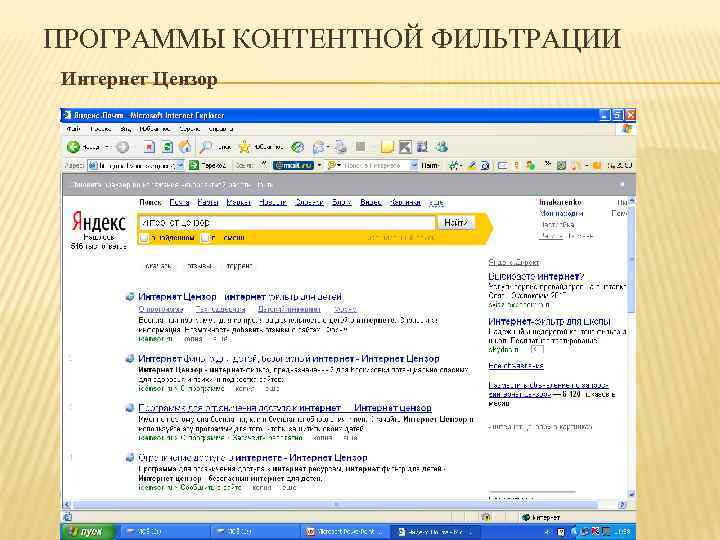The image size is (720, 540).
Task: Click the 'торрент' suggestion chip
Action: (x=239, y=266)
